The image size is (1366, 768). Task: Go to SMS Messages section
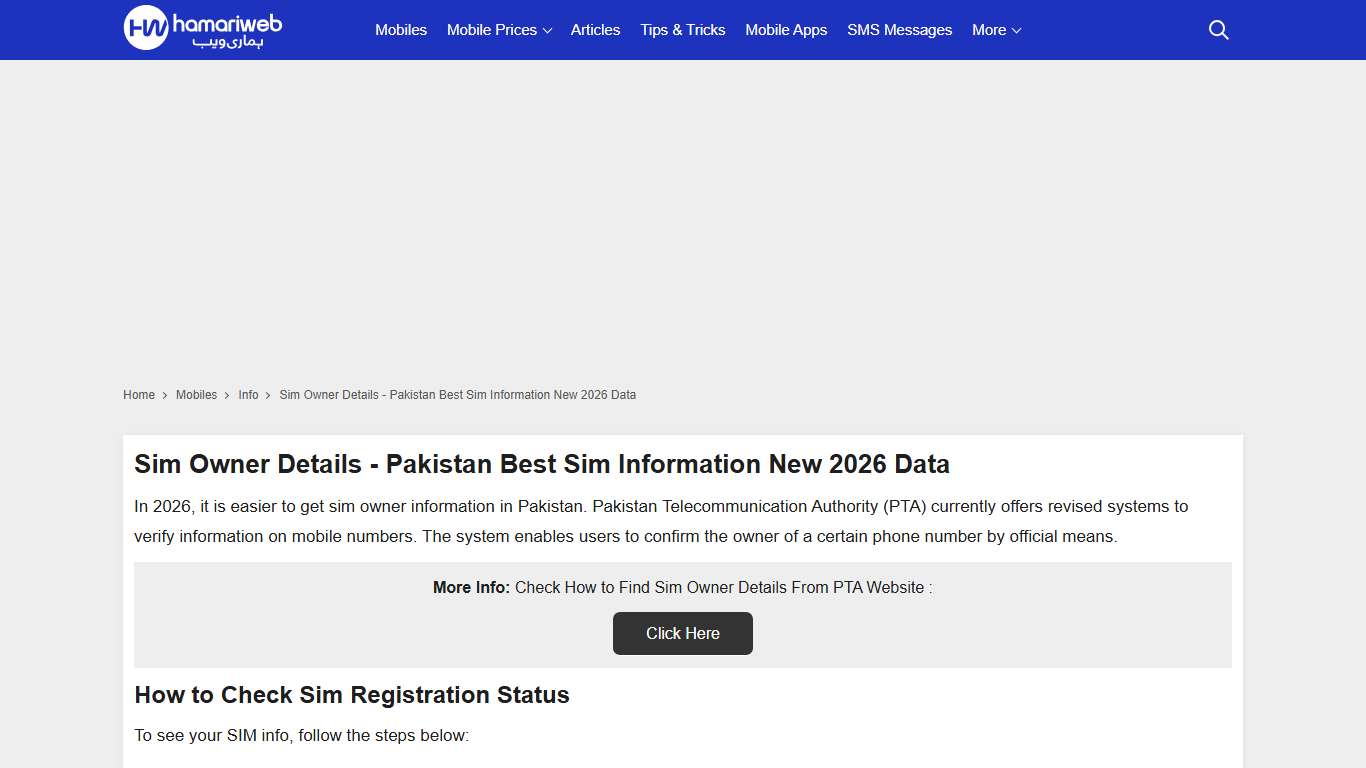coord(899,30)
